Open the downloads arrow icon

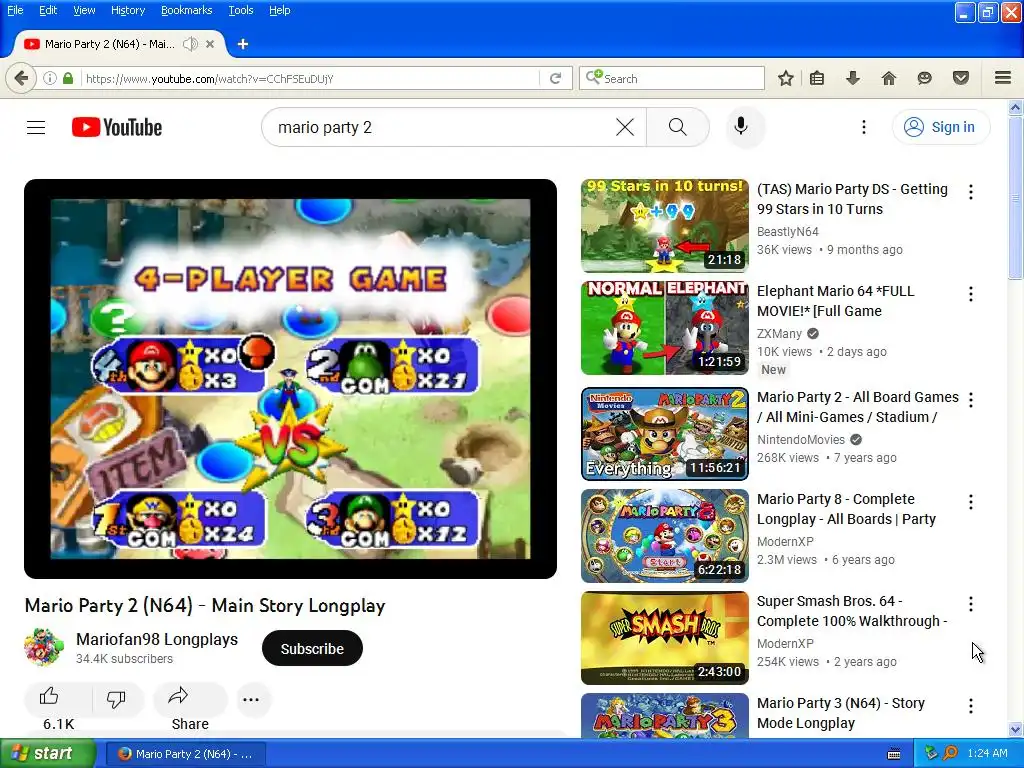coord(853,78)
